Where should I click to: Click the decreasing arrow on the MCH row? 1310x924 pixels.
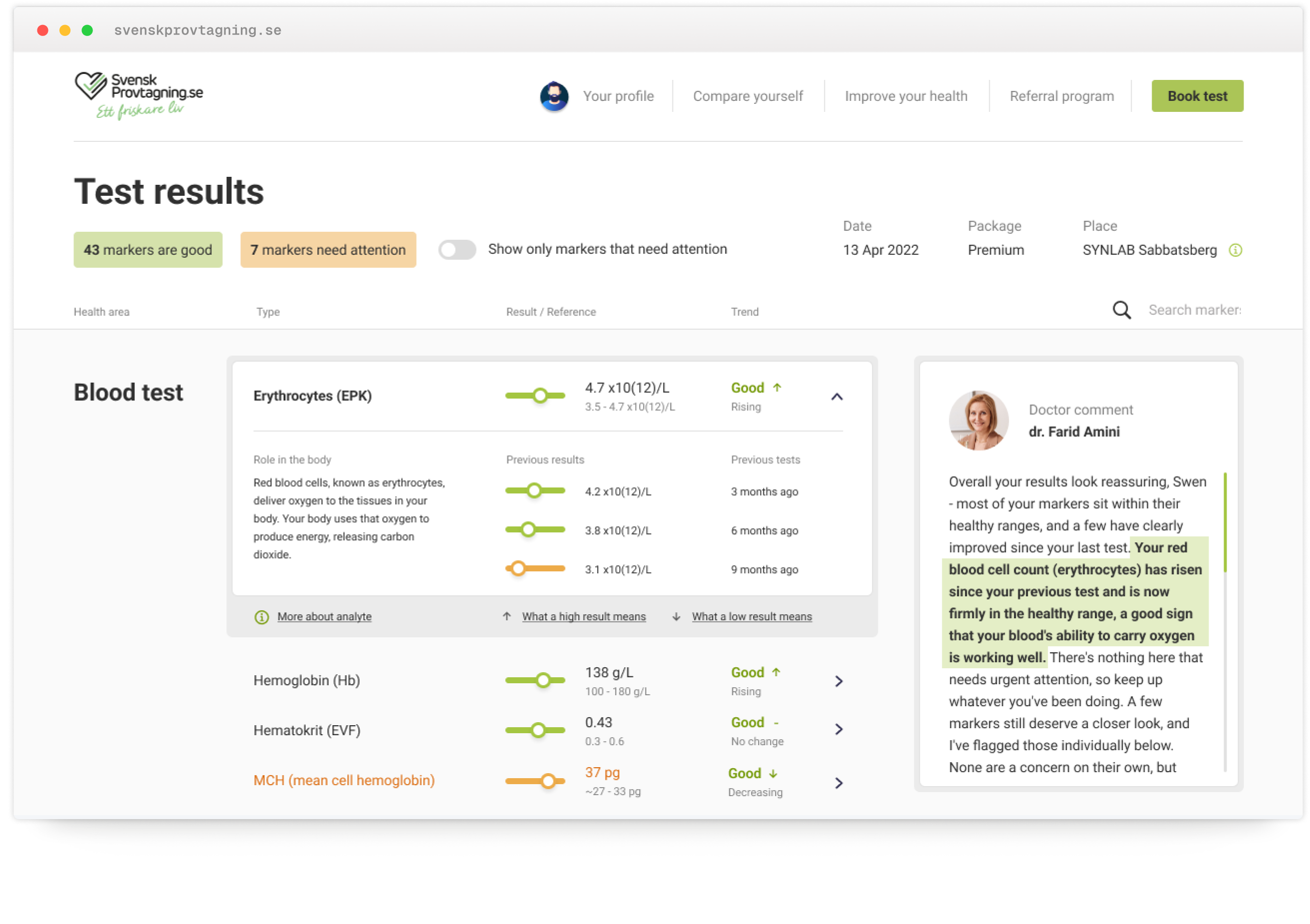pos(773,774)
